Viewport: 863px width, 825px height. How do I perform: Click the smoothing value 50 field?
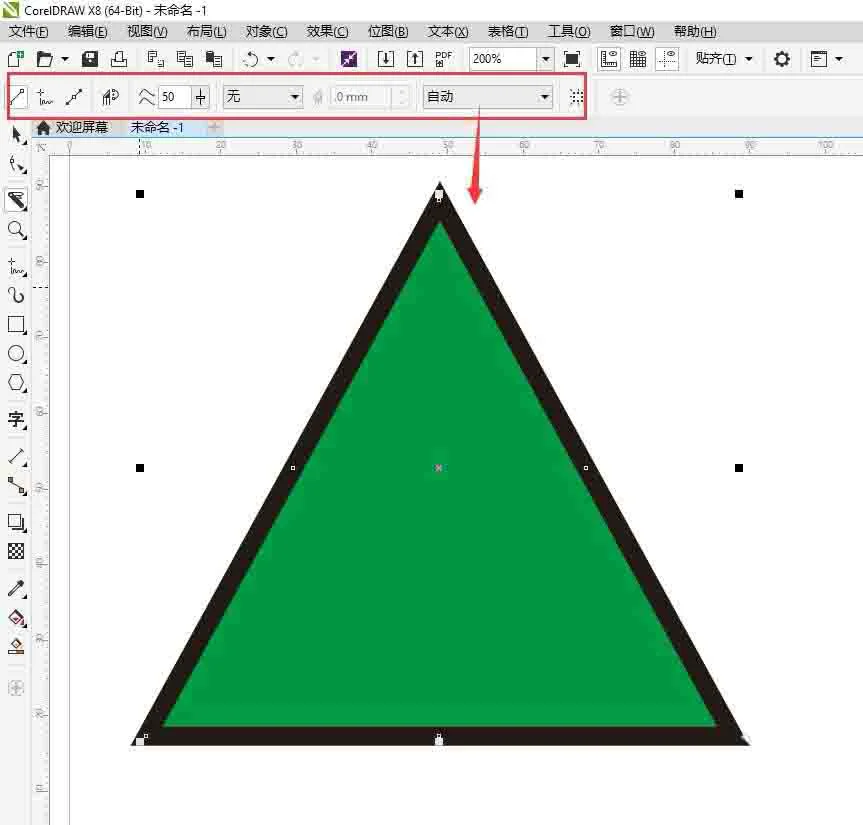point(174,97)
